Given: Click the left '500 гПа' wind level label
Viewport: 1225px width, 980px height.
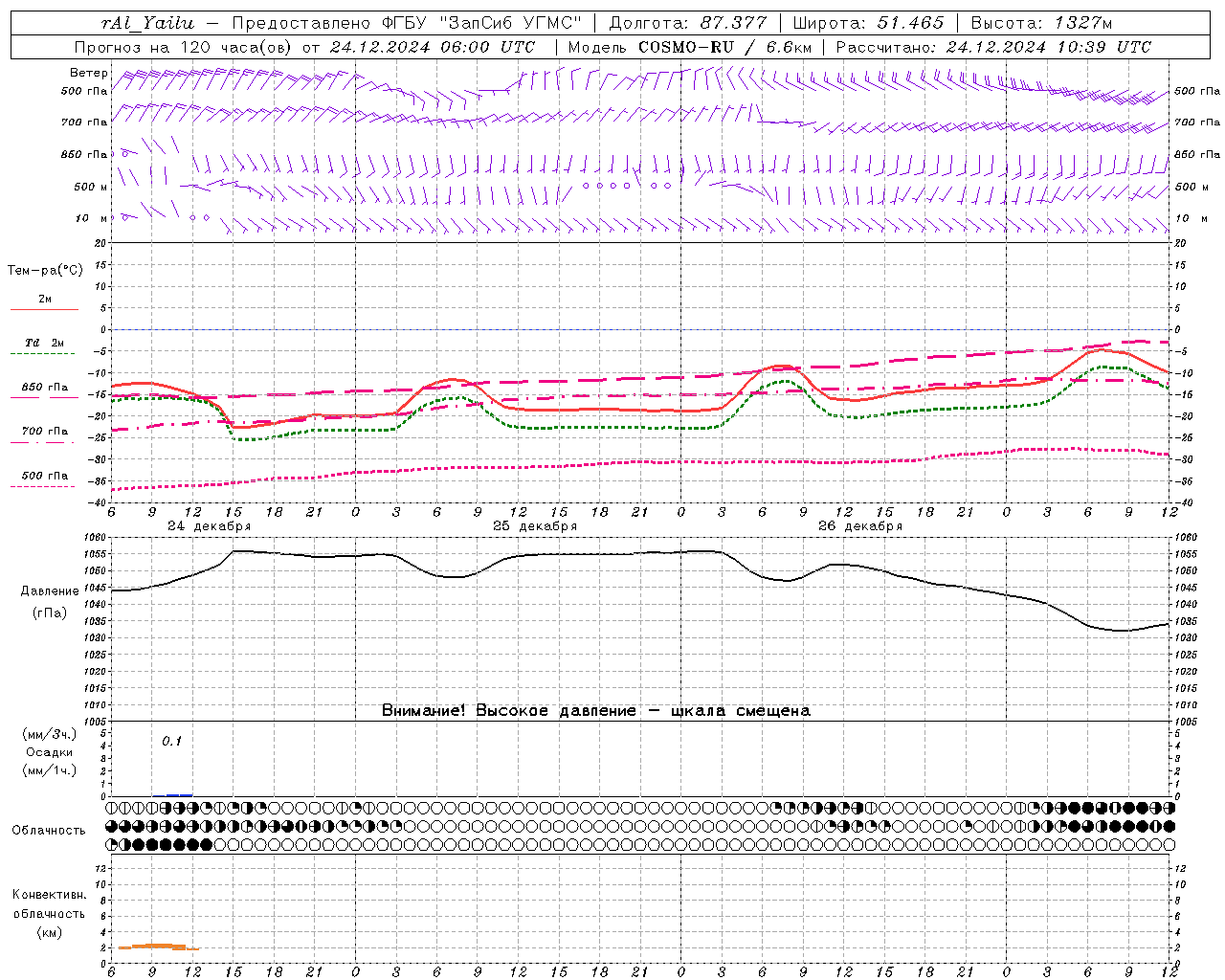Looking at the screenshot, I should pos(84,91).
